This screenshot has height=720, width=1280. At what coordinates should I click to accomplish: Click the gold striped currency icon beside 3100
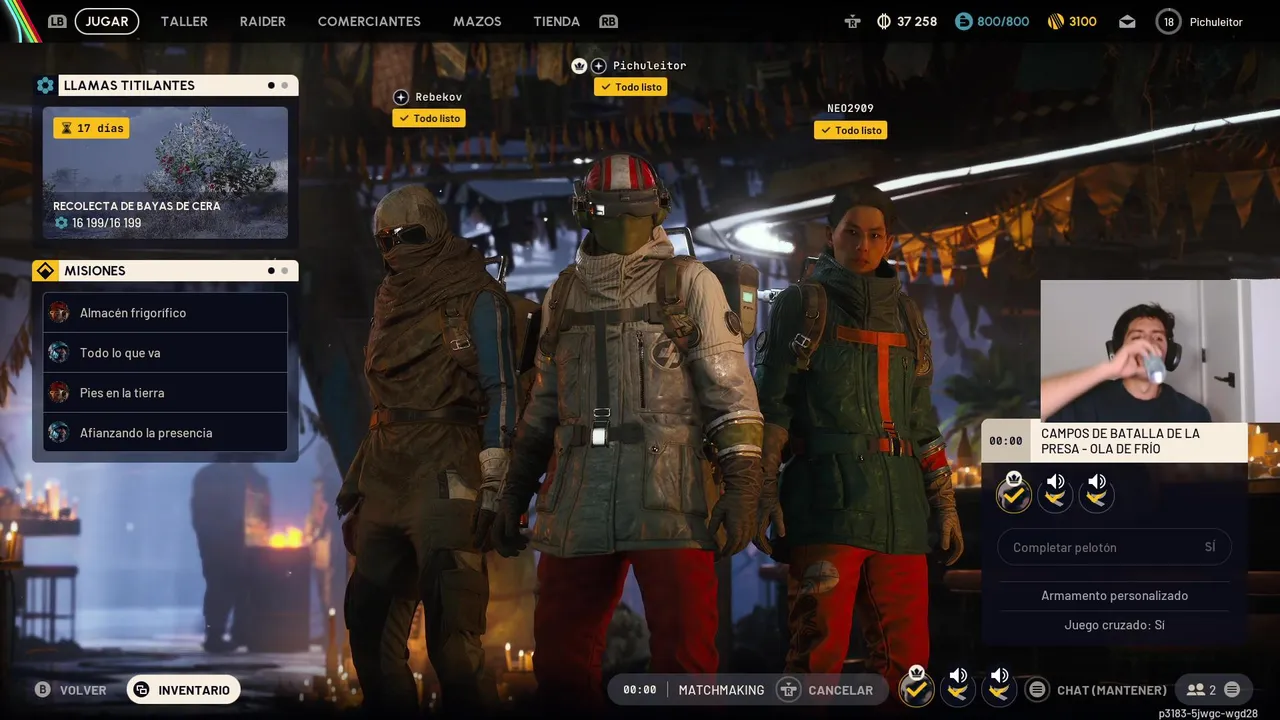tap(1055, 21)
